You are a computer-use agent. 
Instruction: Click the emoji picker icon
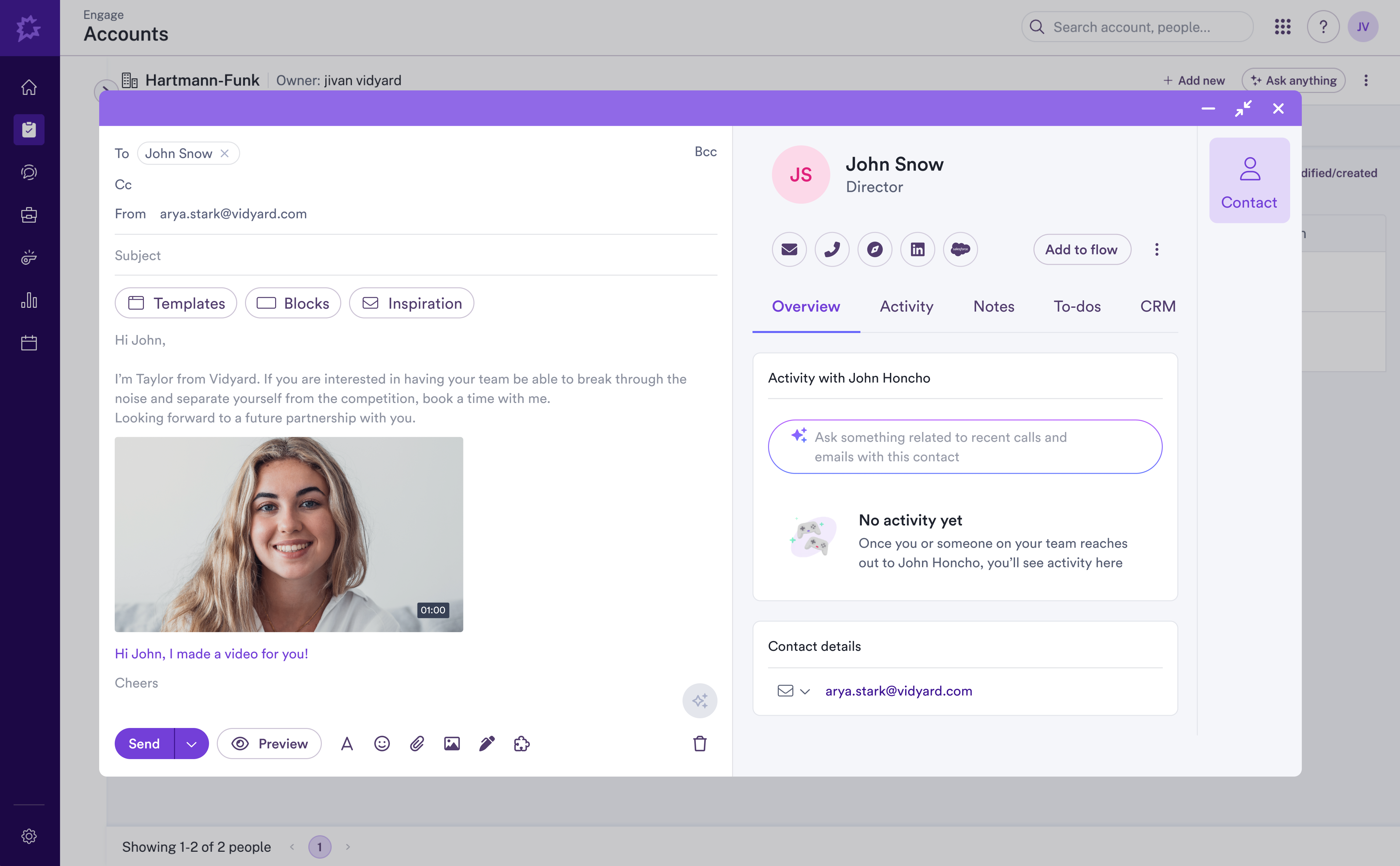[x=381, y=744]
